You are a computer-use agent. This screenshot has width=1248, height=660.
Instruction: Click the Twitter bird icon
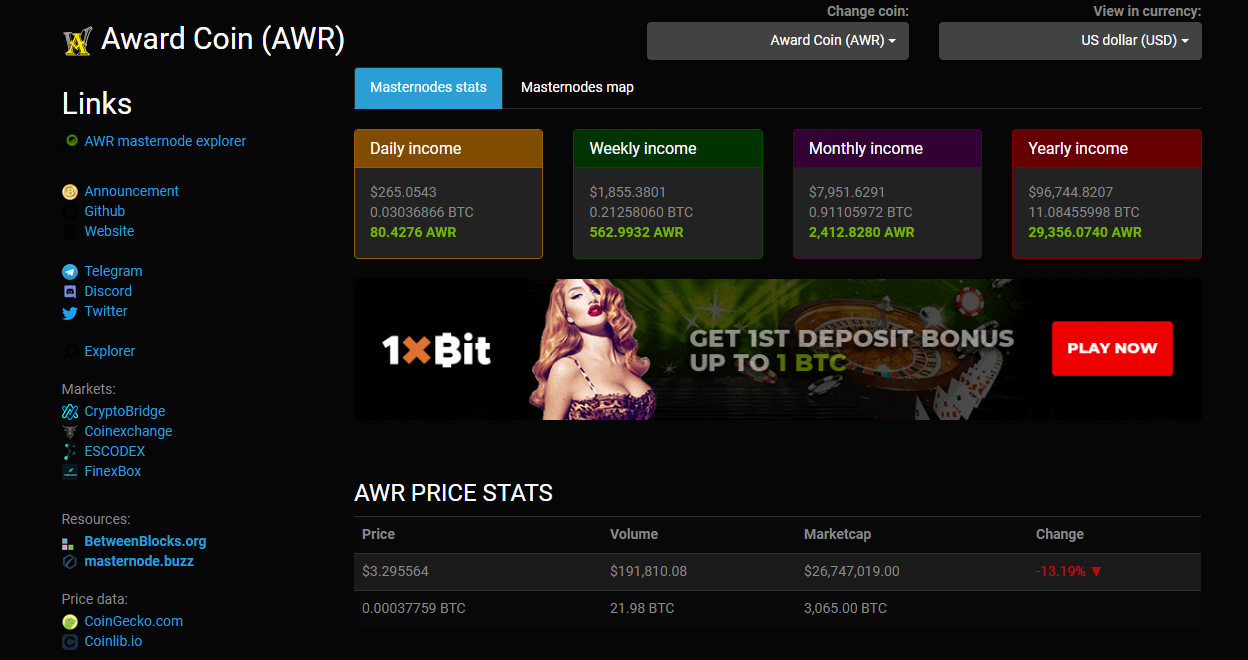pos(70,312)
